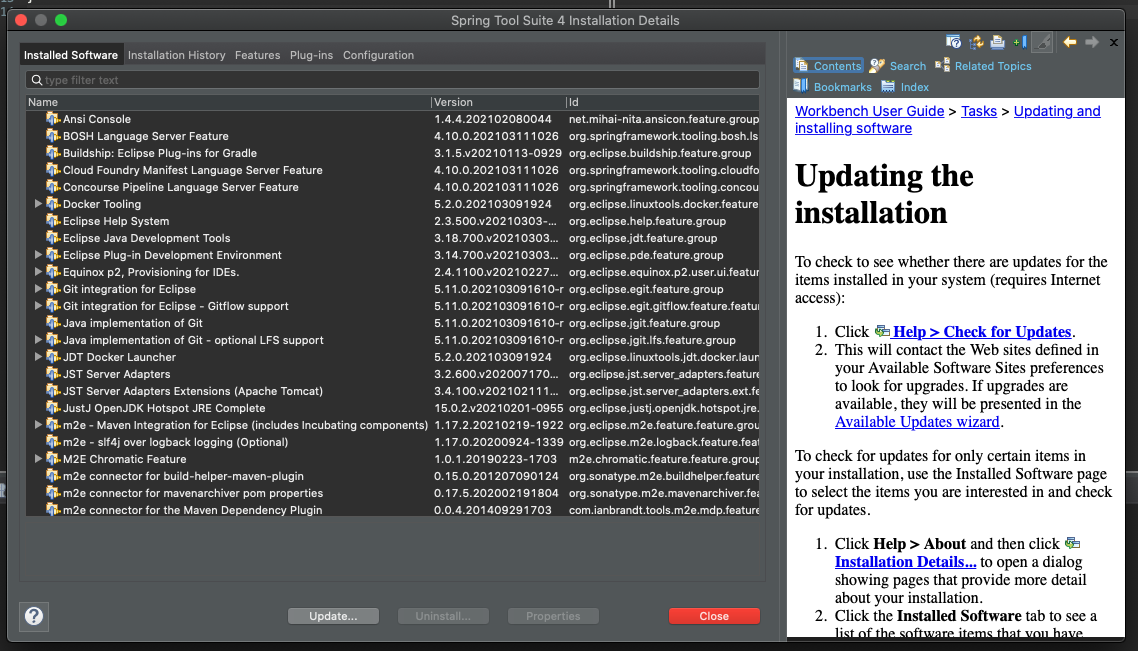
Task: Click the Update... button
Action: click(x=333, y=616)
